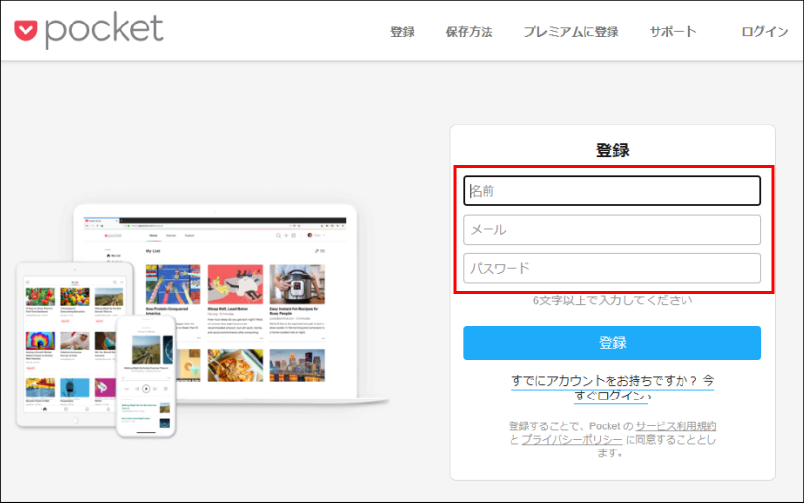This screenshot has height=503, width=804.
Task: Go to プレミアムに登録 in header
Action: [570, 32]
